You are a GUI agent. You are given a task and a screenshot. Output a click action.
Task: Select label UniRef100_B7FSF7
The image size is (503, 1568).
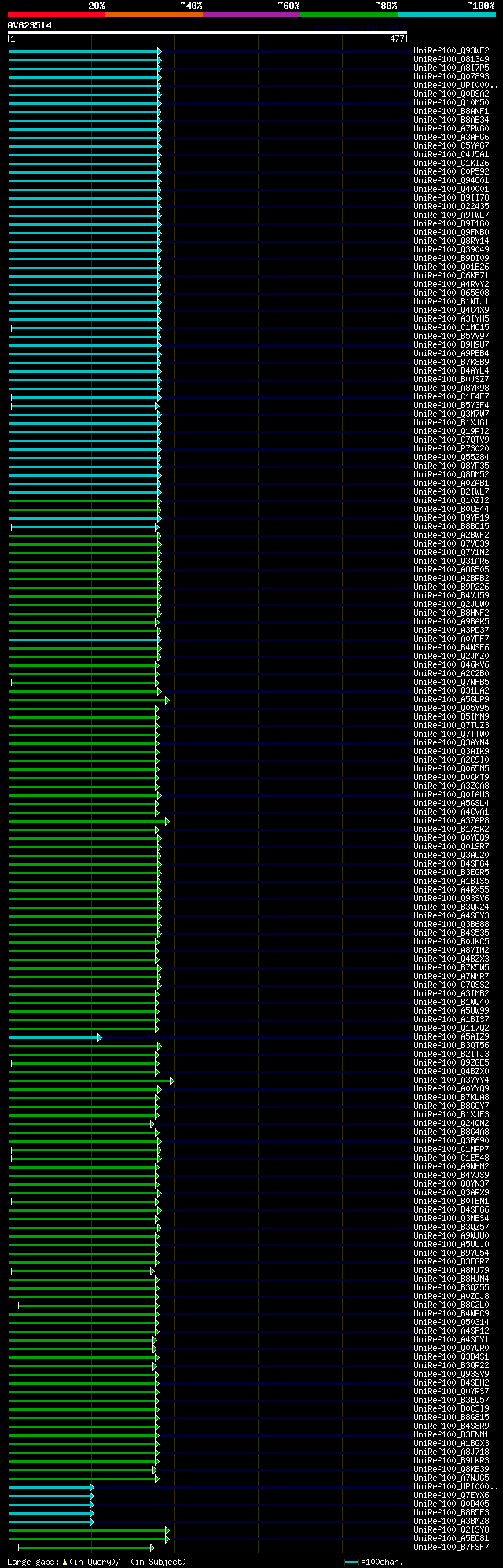coord(451,1547)
